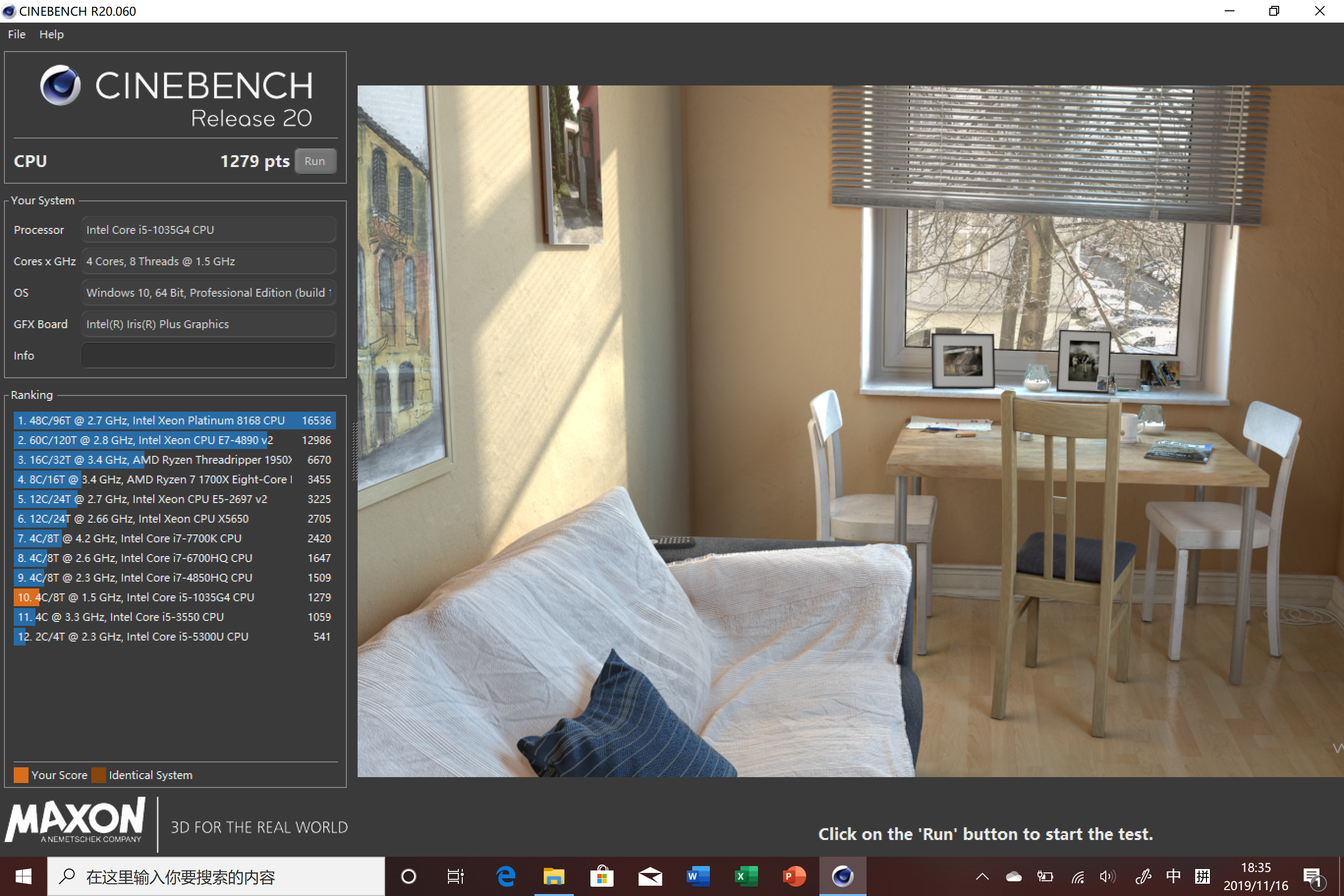Select ranking row 6 Xeon X5650
The image size is (1344, 896).
click(x=174, y=519)
